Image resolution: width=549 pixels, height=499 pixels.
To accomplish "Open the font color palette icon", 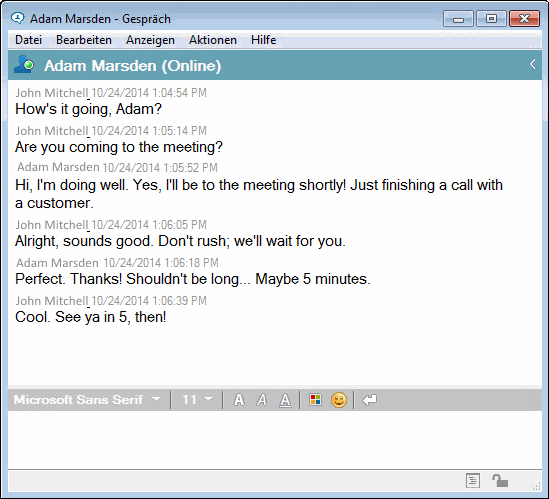I will click(x=315, y=400).
